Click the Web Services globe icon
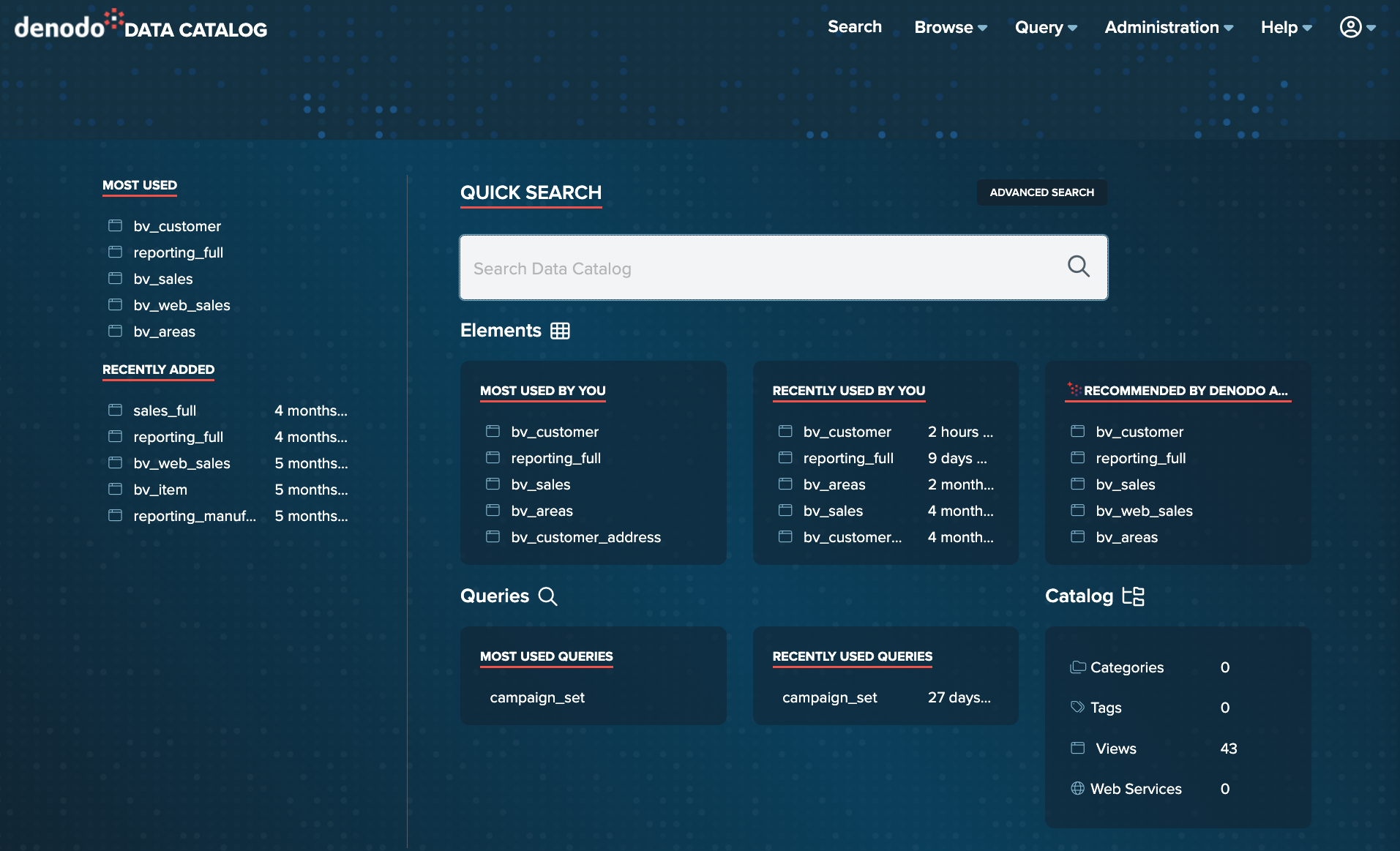 pyautogui.click(x=1077, y=789)
